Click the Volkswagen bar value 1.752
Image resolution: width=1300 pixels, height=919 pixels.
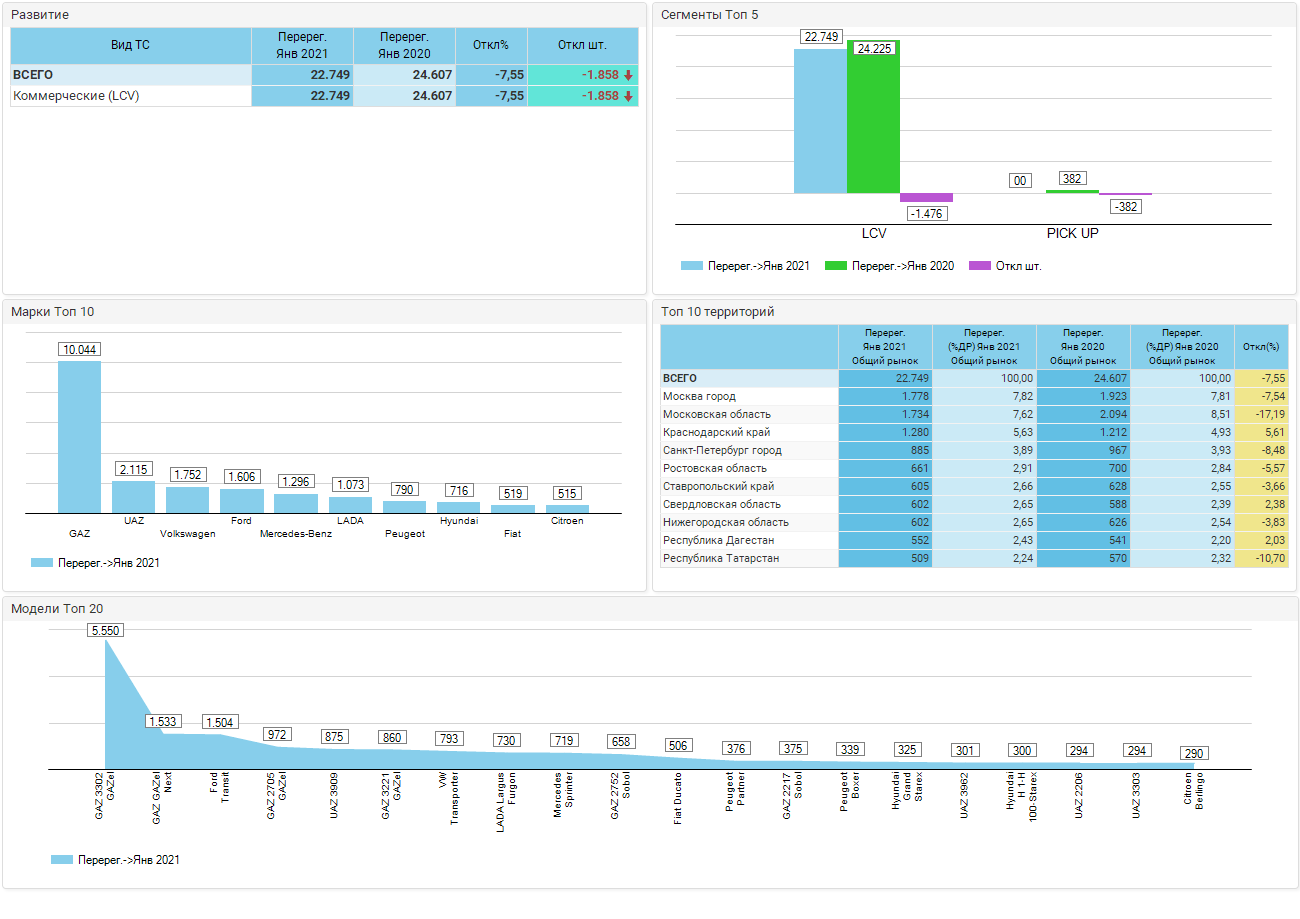point(187,476)
